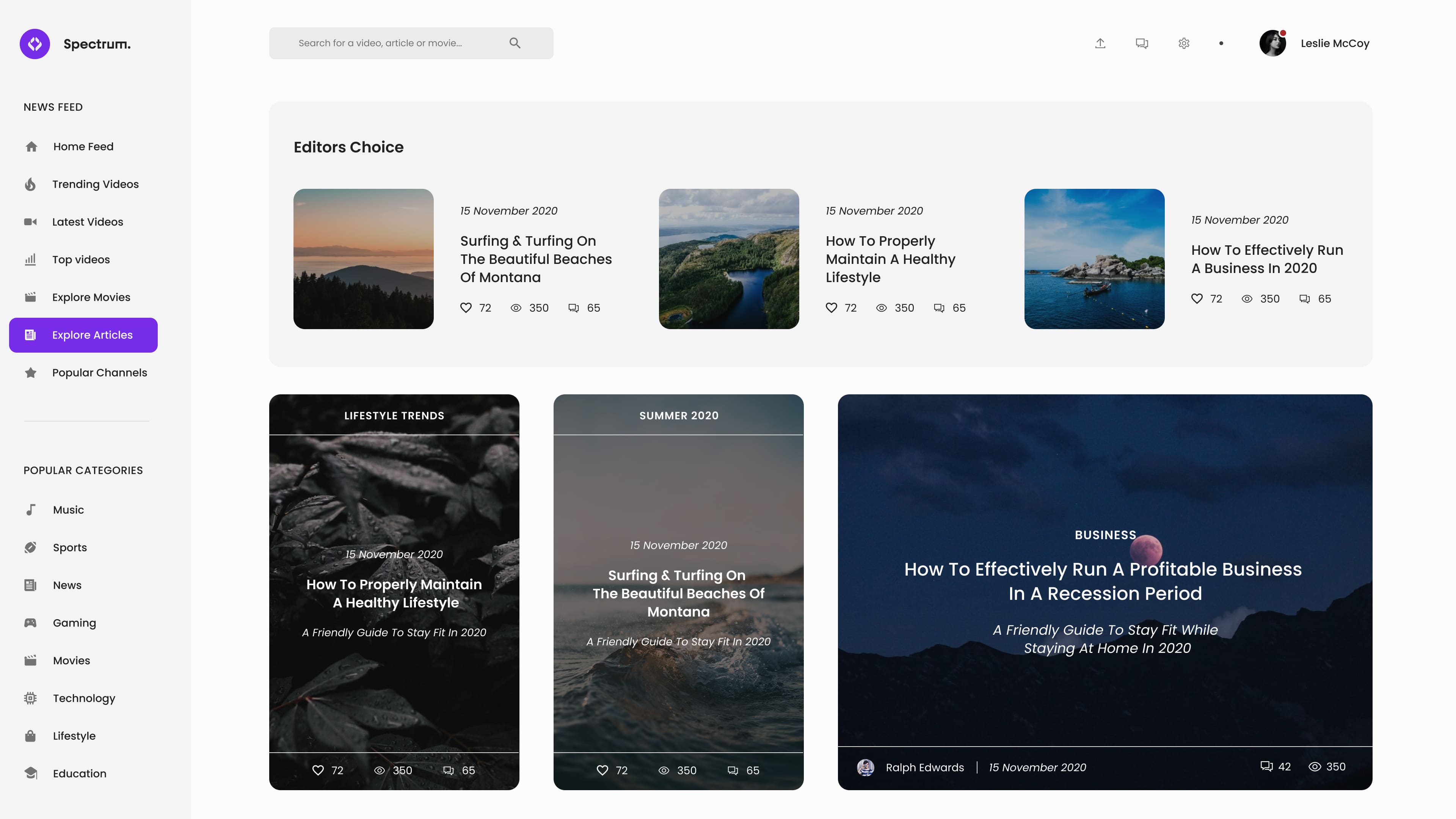1456x819 pixels.
Task: Click the small dot icon in header
Action: click(1221, 44)
